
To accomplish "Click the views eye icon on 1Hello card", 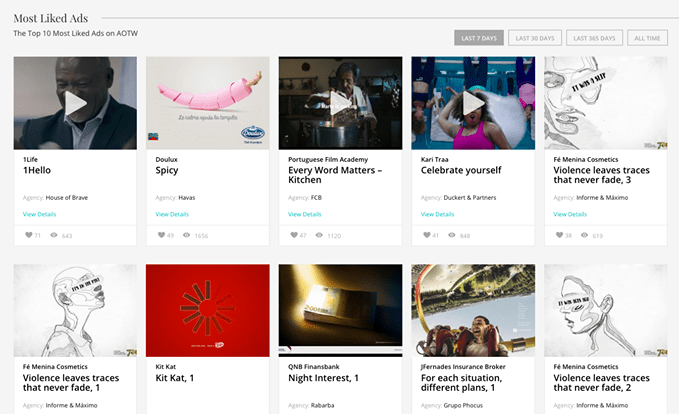I will tap(54, 235).
